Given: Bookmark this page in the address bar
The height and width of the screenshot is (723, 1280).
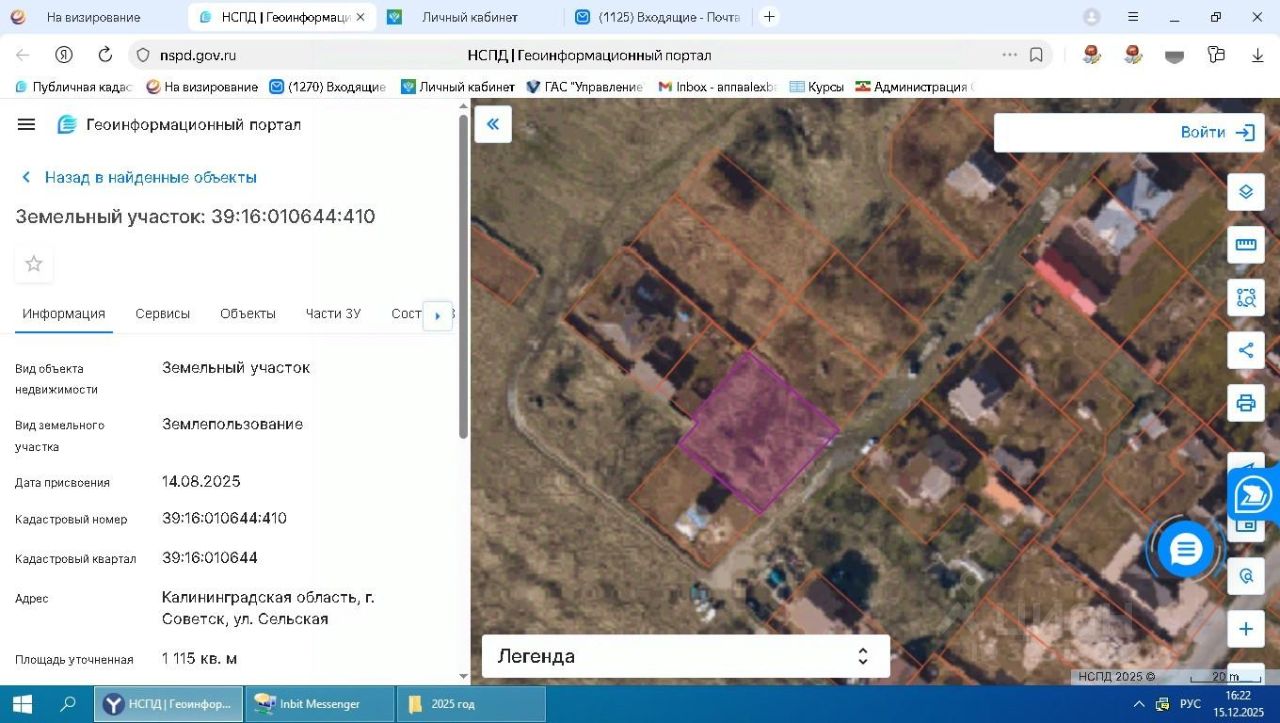Looking at the screenshot, I should 1037,55.
